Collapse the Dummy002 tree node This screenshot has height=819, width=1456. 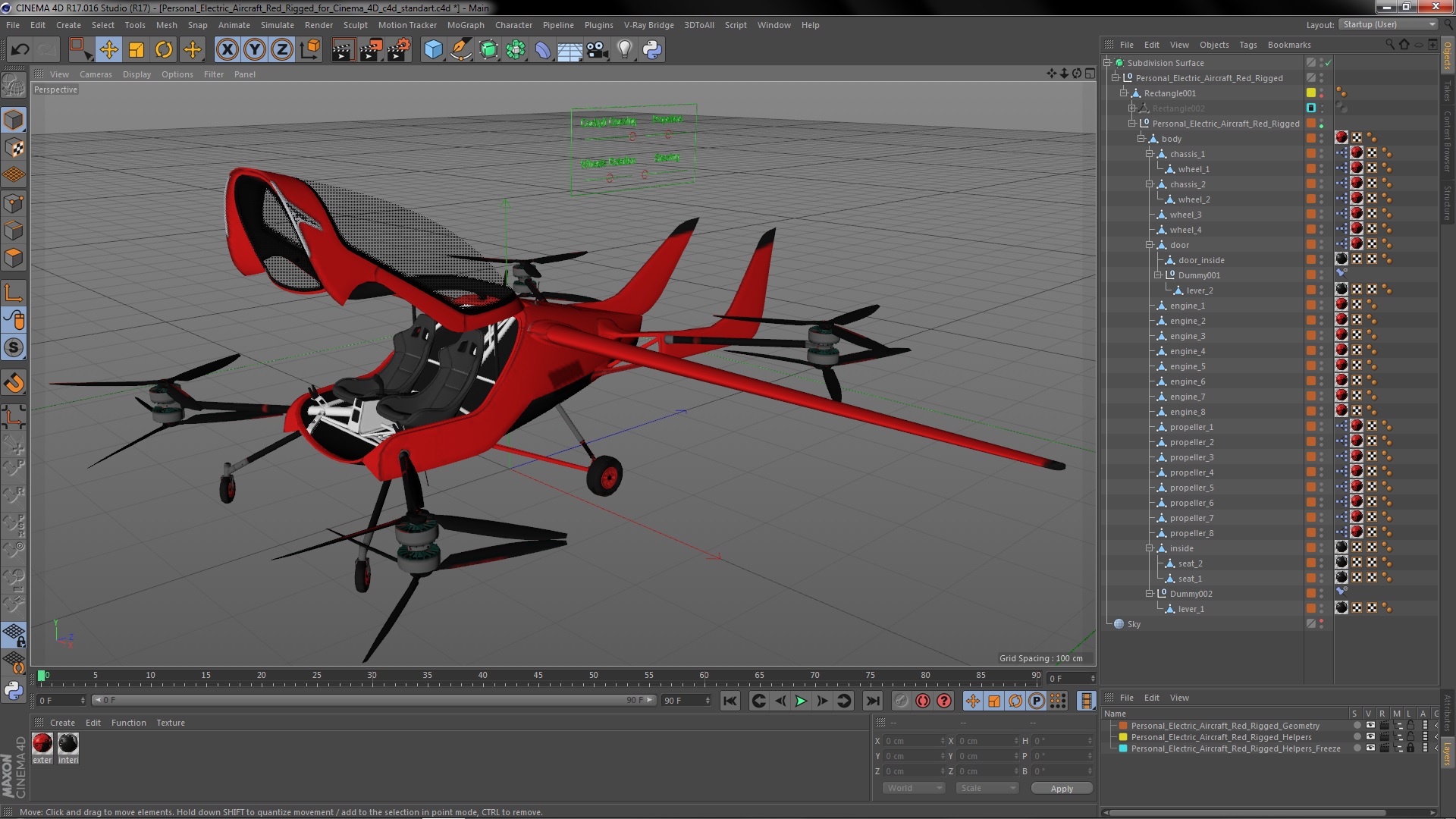[1149, 594]
